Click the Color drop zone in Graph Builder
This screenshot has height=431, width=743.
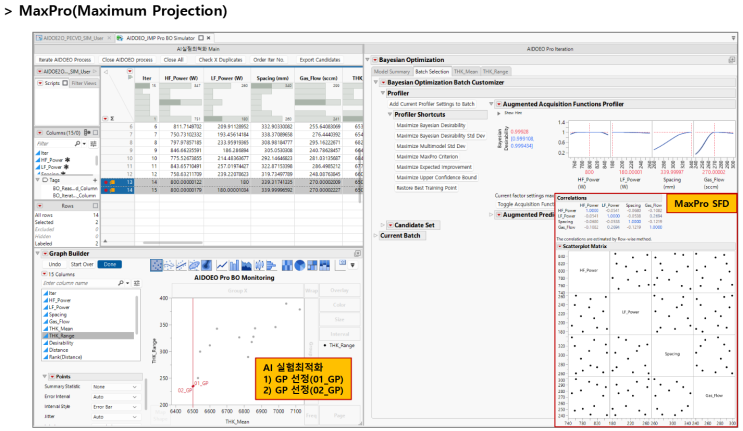click(339, 305)
